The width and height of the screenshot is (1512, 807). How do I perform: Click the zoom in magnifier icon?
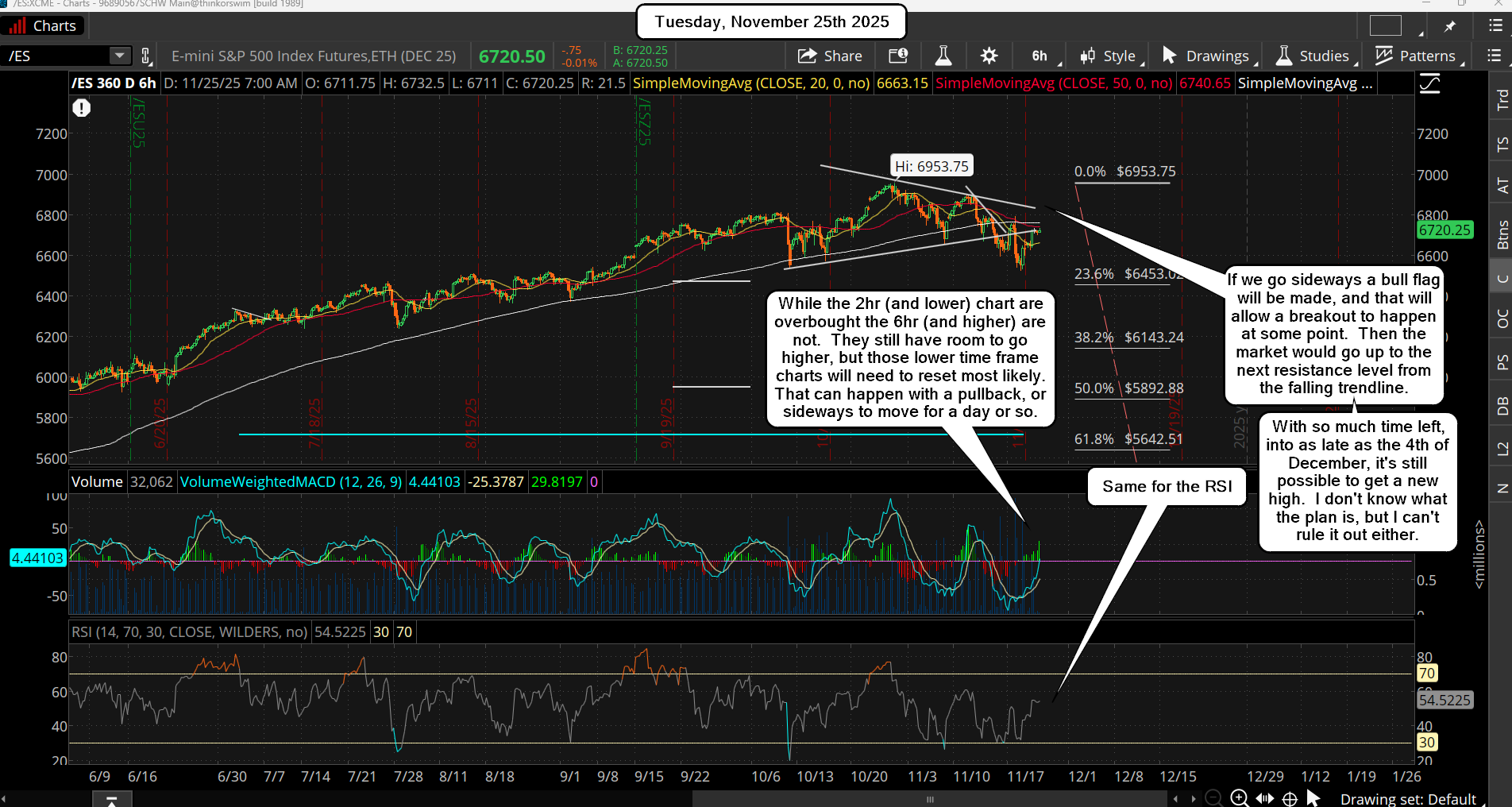[1239, 798]
